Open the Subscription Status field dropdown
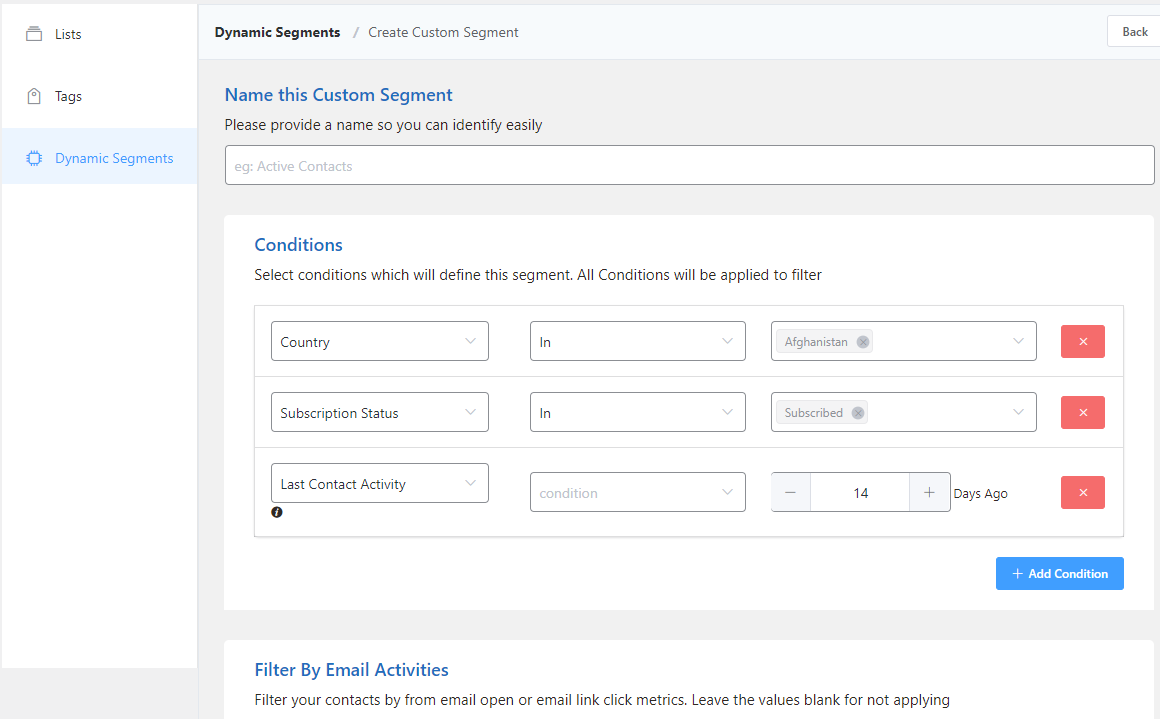The width and height of the screenshot is (1160, 719). point(379,412)
